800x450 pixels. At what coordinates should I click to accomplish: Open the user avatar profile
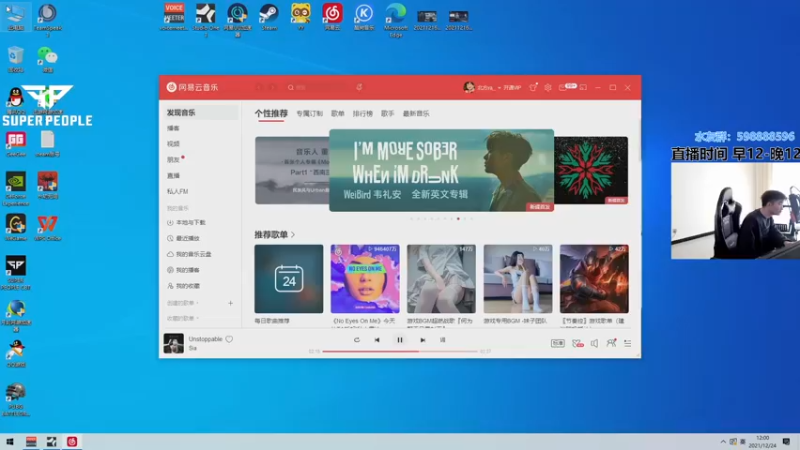pyautogui.click(x=469, y=87)
